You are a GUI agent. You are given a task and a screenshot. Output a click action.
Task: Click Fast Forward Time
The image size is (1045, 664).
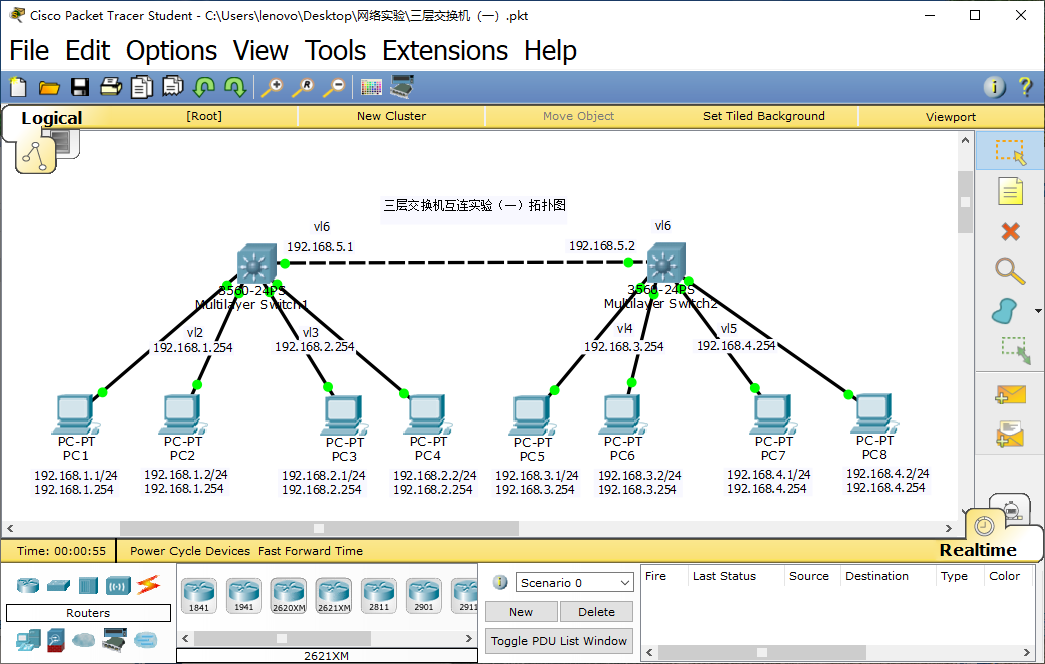311,551
